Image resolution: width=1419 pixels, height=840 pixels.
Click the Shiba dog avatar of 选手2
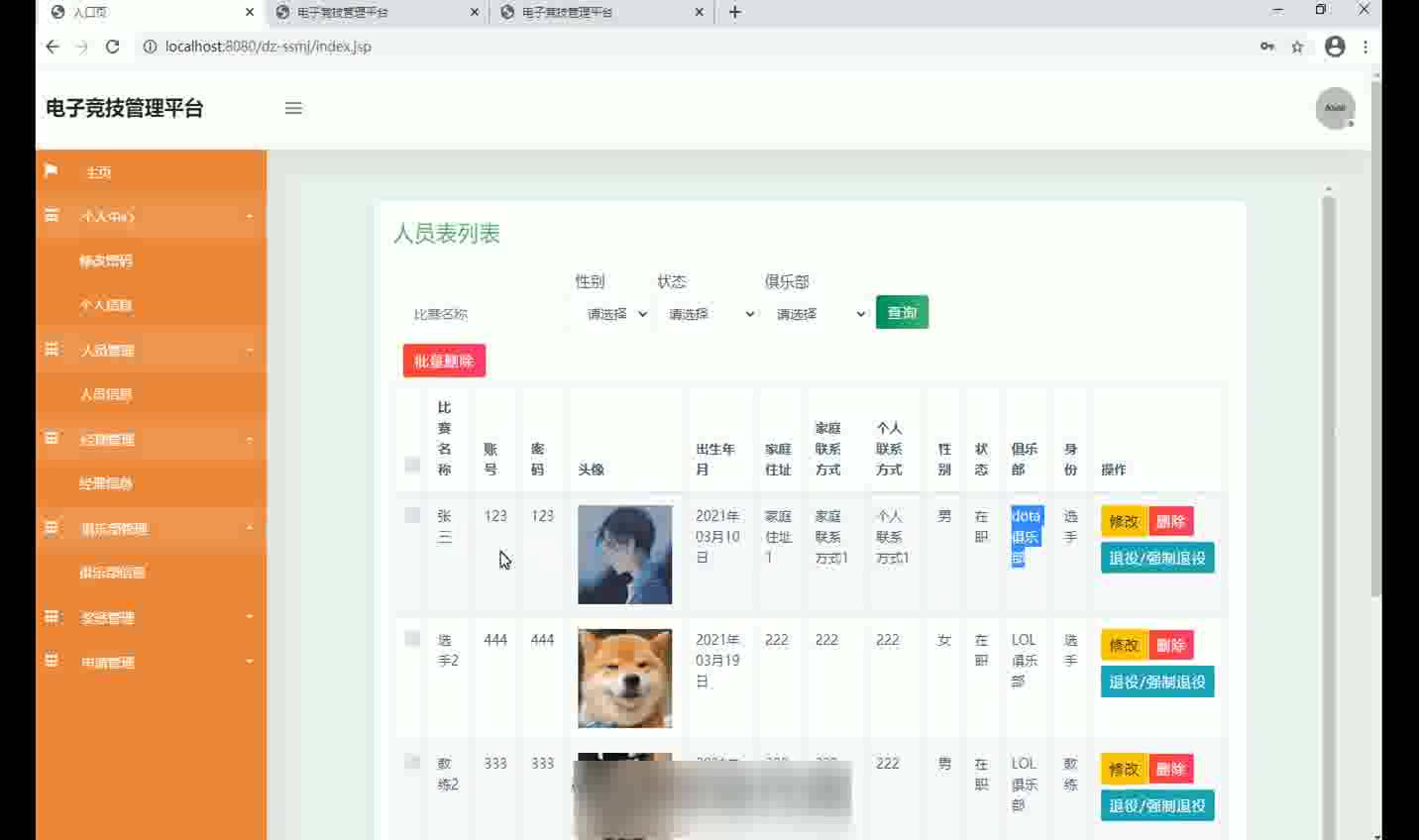624,679
